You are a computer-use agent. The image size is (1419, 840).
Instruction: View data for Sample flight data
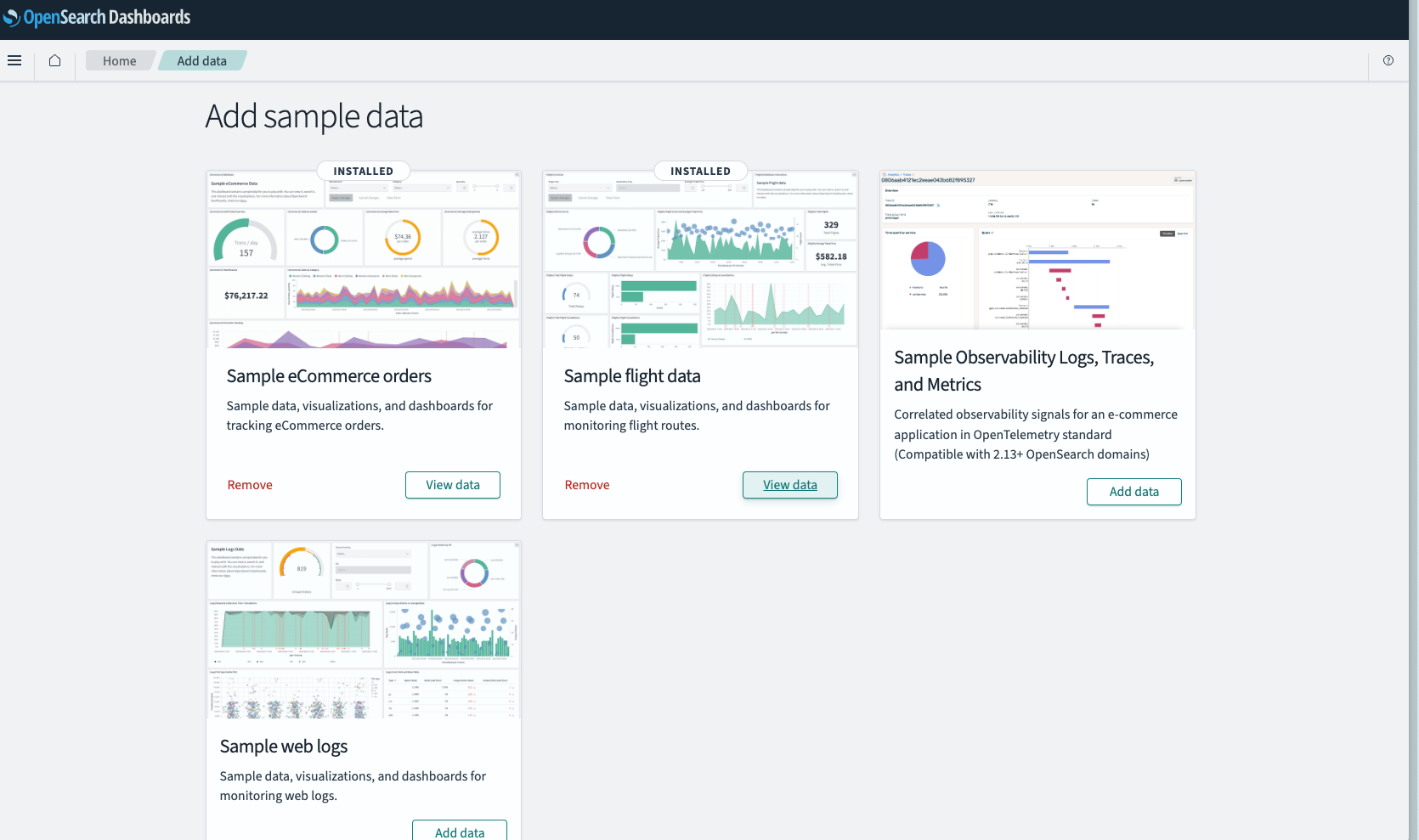pyautogui.click(x=790, y=485)
